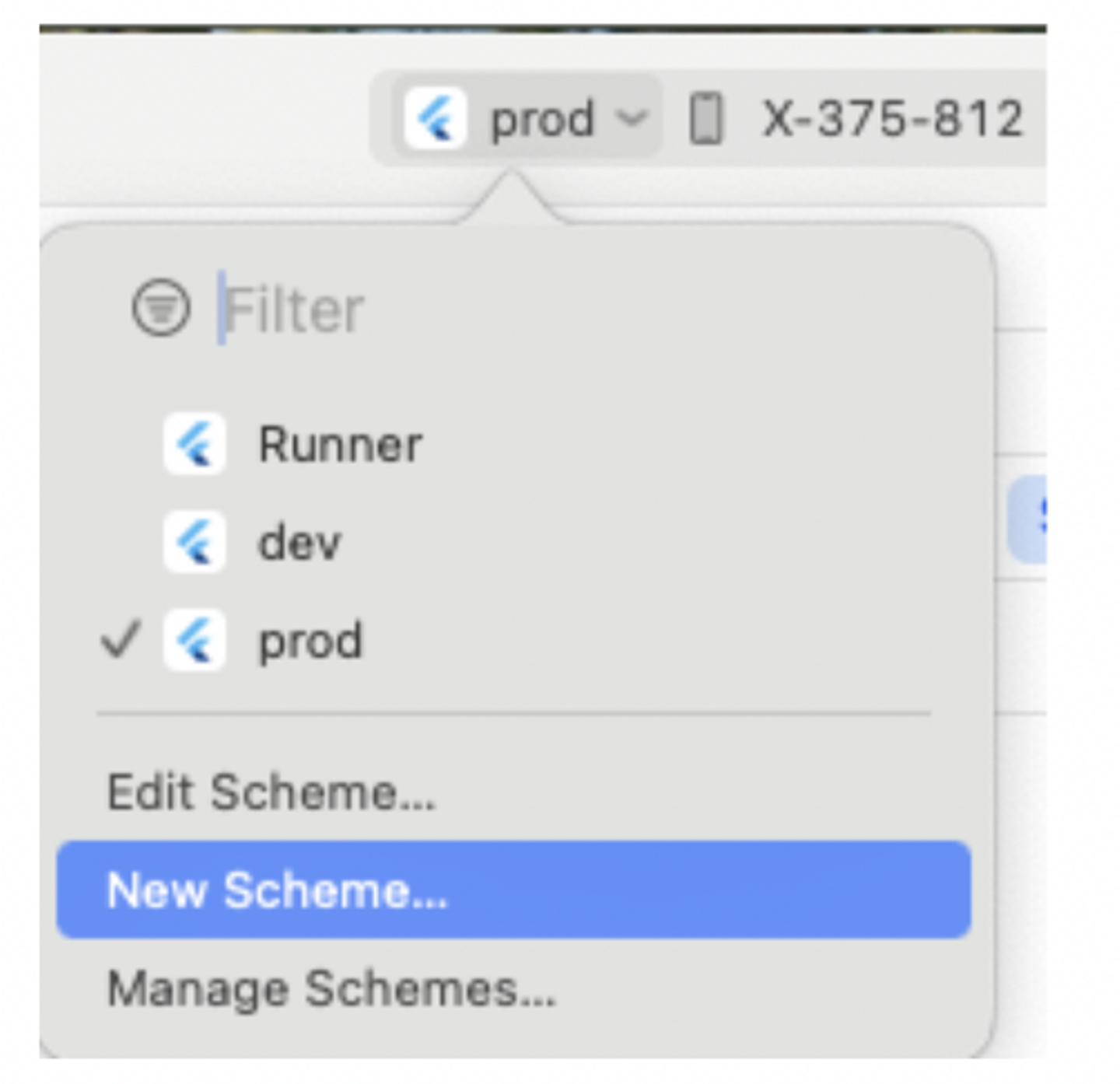Collapse scheme list via toolbar chevron
The image size is (1120, 1084).
coord(631,119)
